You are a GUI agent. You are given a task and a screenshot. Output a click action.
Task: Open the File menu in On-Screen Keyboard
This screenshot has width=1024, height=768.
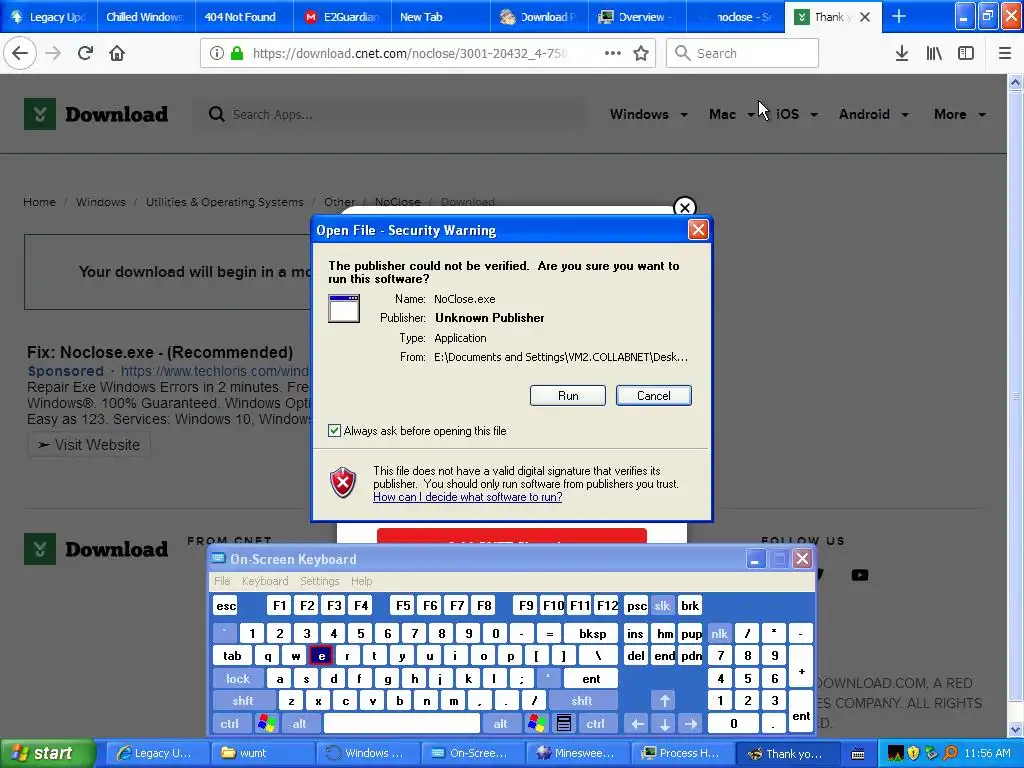tap(222, 581)
